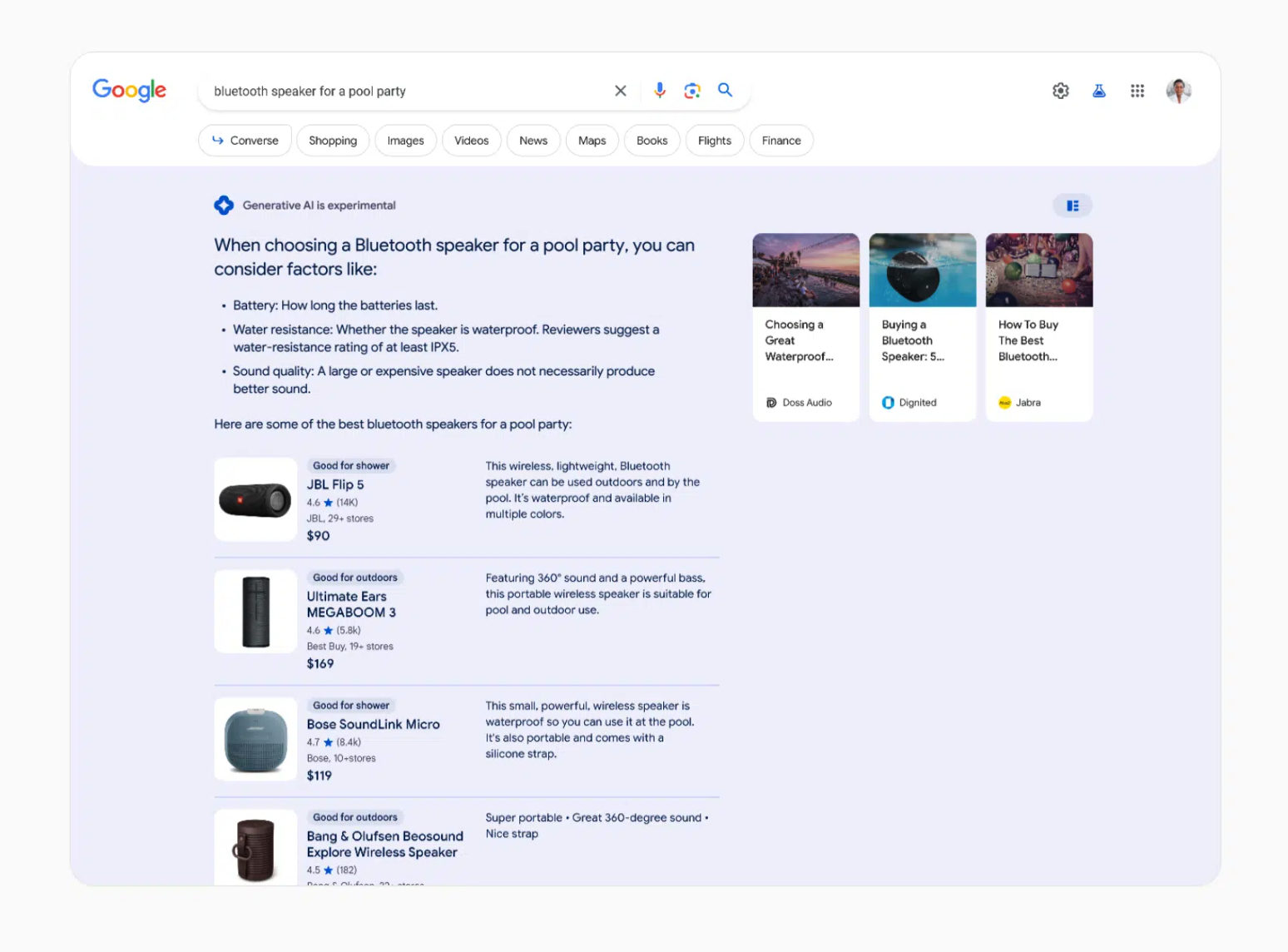Click 'JBL, 29+ stores' text
Image resolution: width=1288 pixels, height=952 pixels.
coord(339,518)
